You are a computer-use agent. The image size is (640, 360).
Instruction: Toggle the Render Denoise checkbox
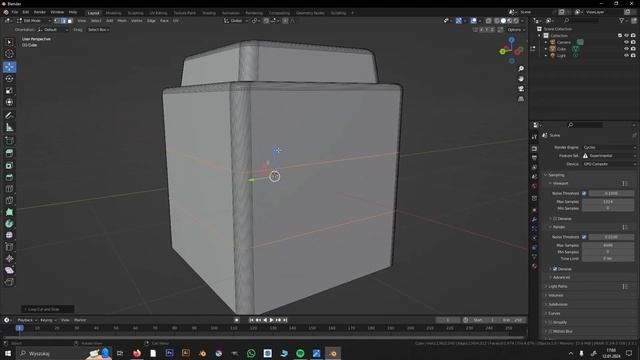click(555, 269)
